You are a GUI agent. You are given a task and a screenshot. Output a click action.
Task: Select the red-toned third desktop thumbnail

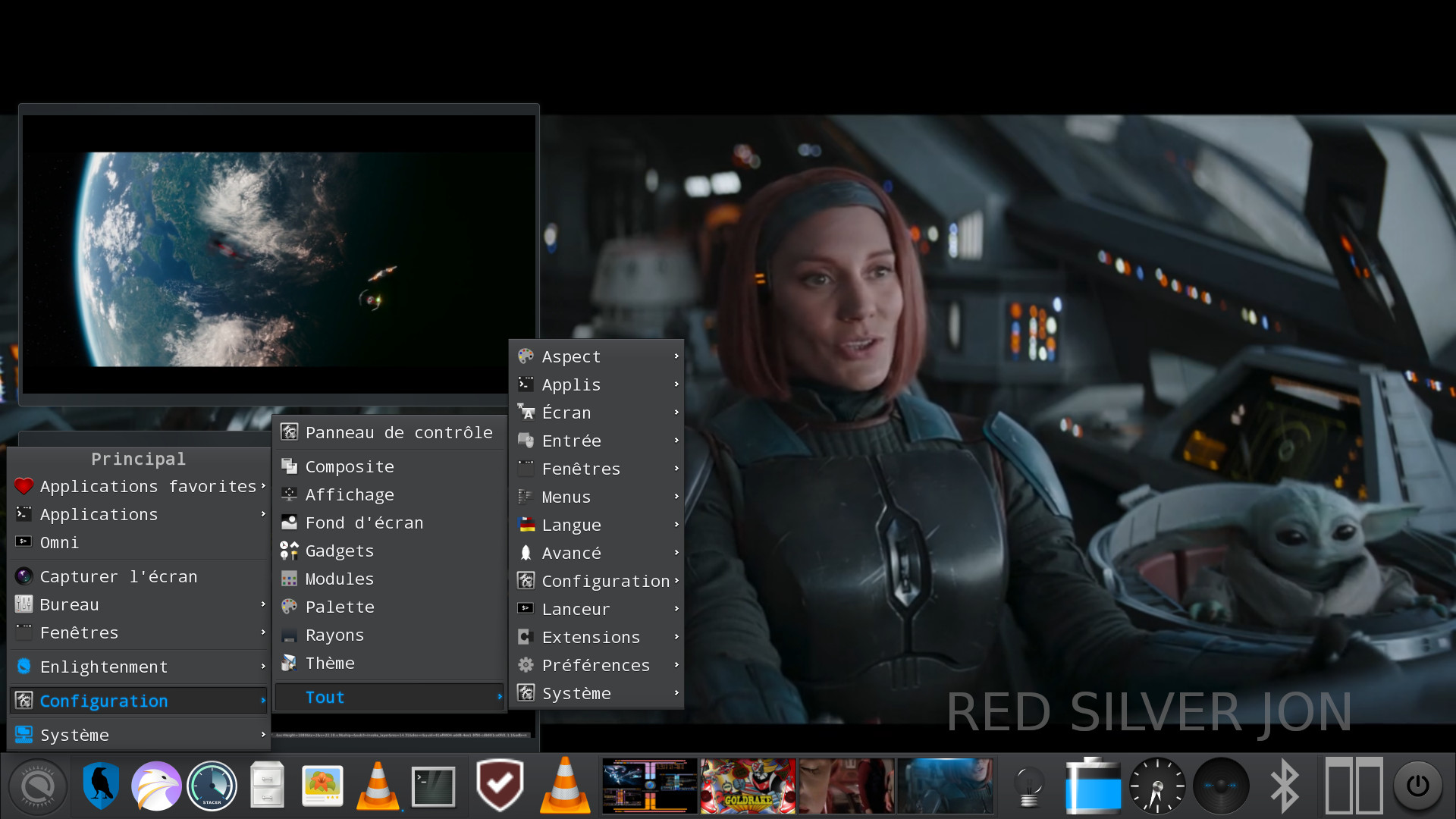tap(846, 786)
